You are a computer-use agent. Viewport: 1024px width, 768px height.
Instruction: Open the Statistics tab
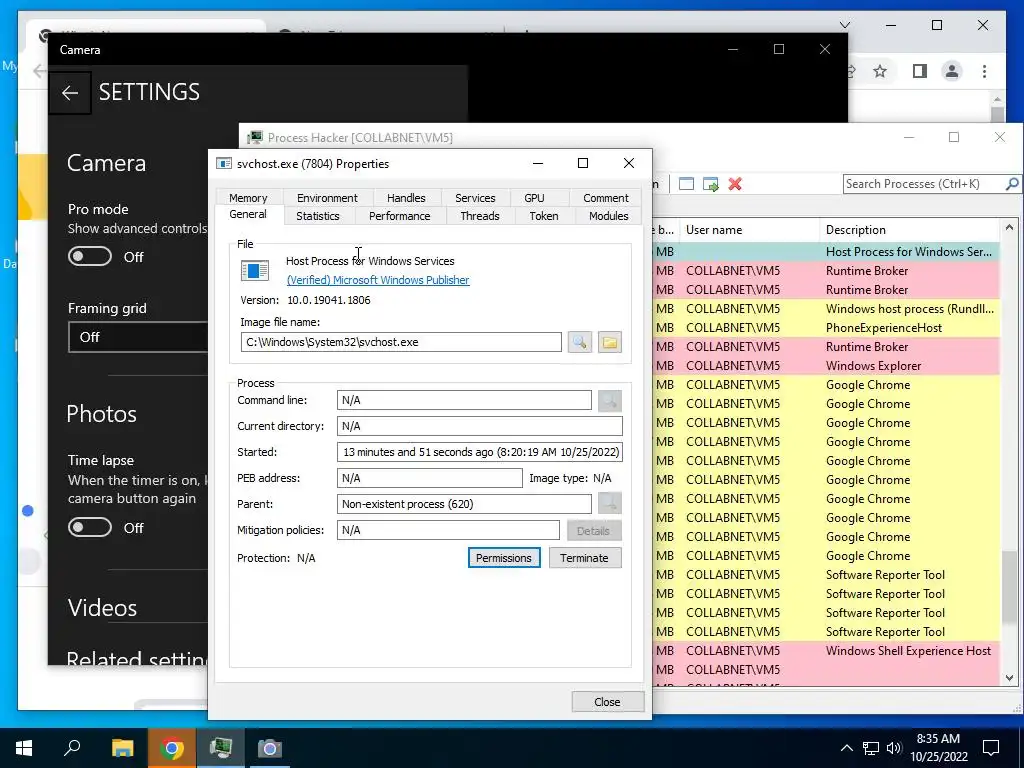click(318, 216)
